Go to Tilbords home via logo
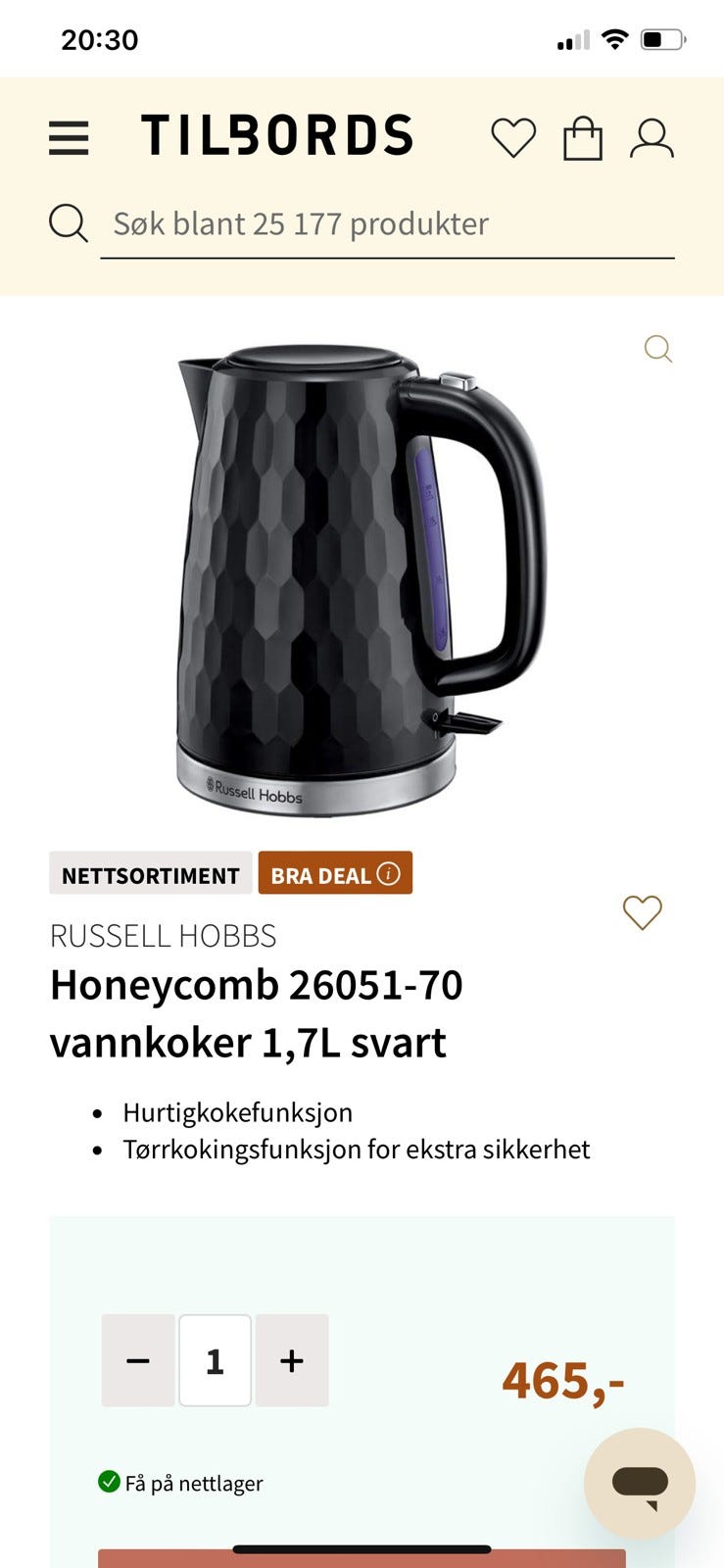Viewport: 724px width, 1568px height. 277,136
